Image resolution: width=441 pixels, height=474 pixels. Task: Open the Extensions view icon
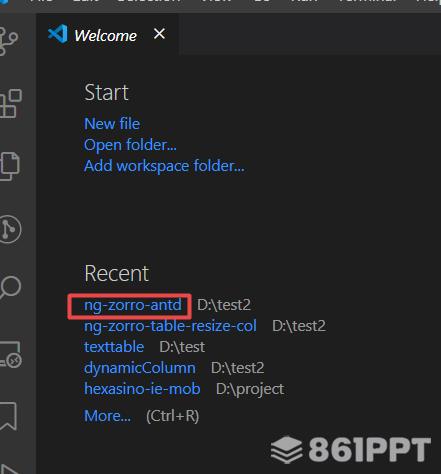pyautogui.click(x=10, y=103)
